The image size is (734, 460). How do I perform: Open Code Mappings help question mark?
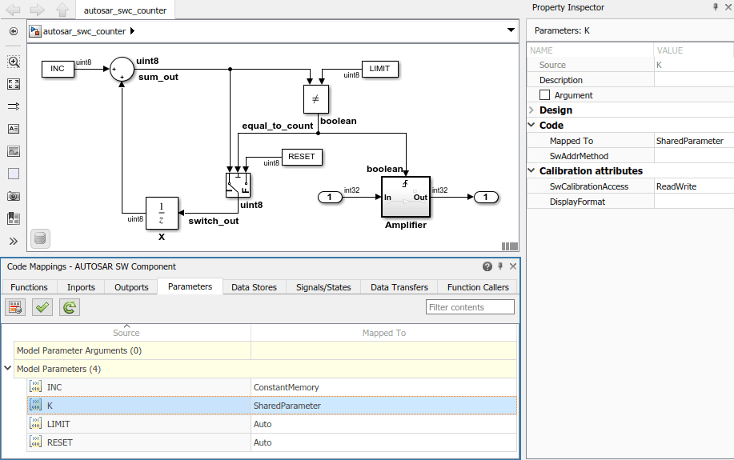coord(487,267)
